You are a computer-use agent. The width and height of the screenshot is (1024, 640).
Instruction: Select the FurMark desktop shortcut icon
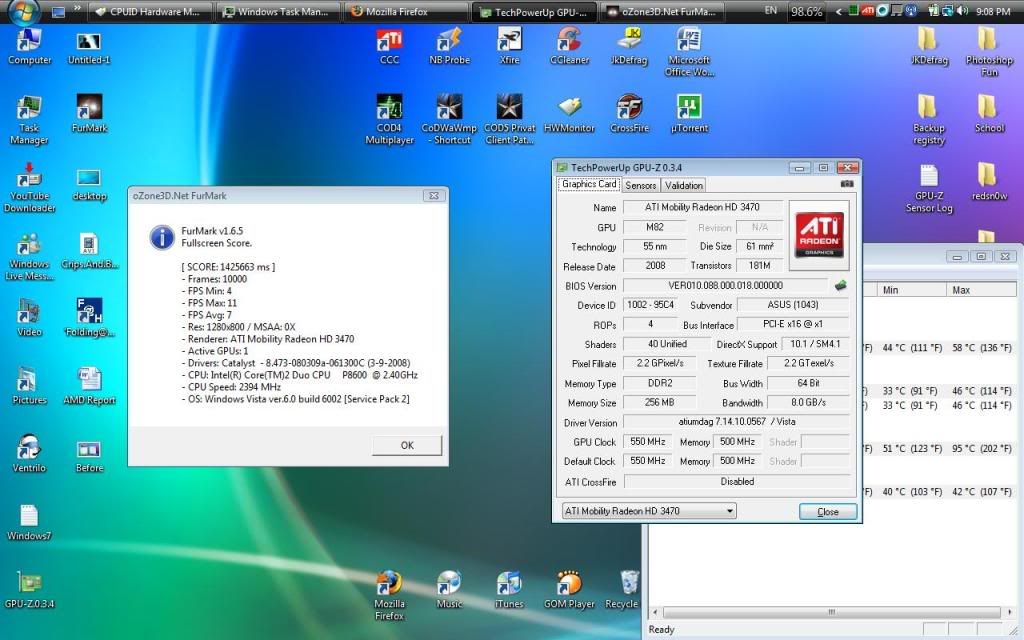89,114
